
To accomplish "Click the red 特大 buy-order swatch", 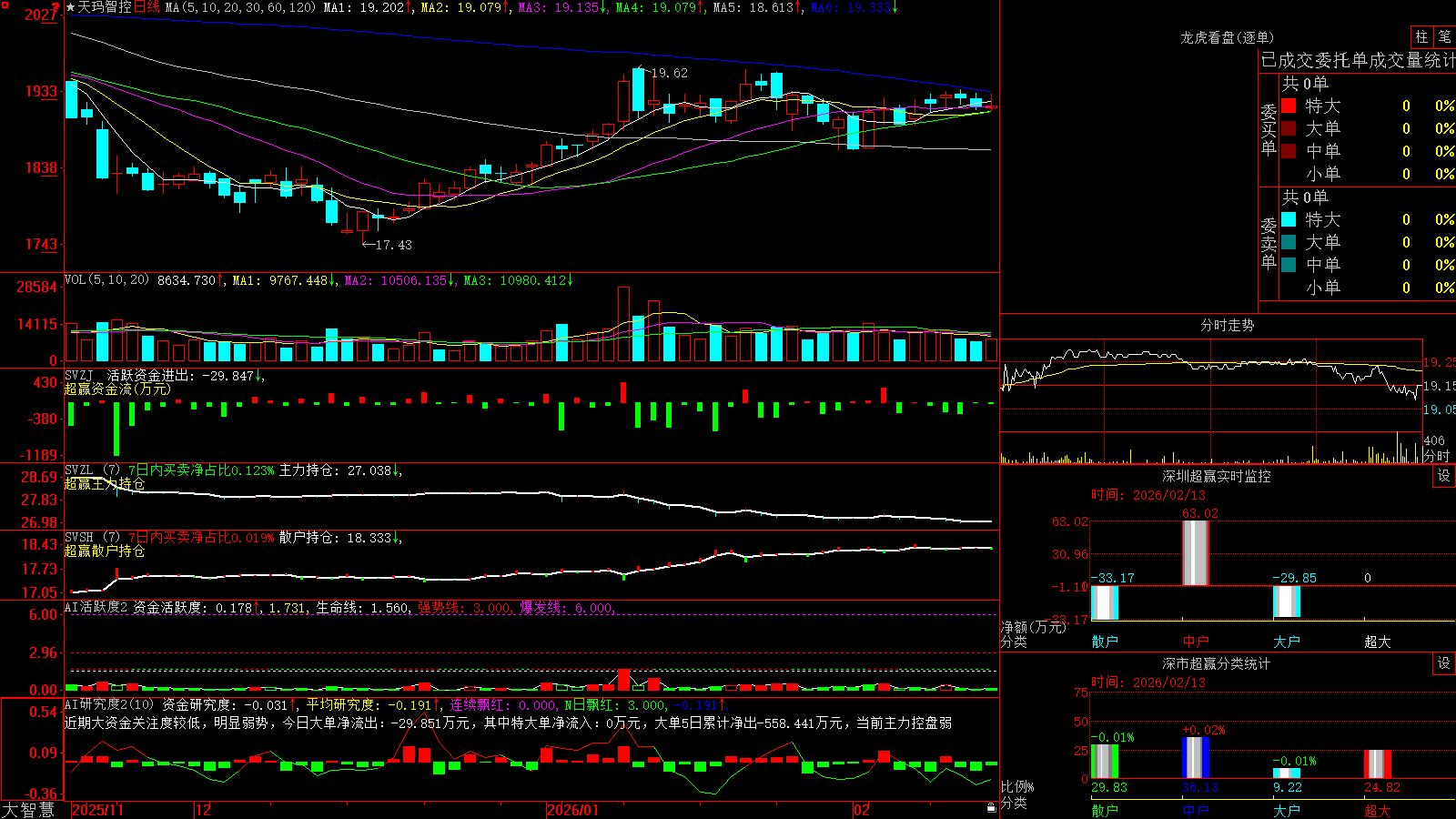I will tap(1289, 106).
